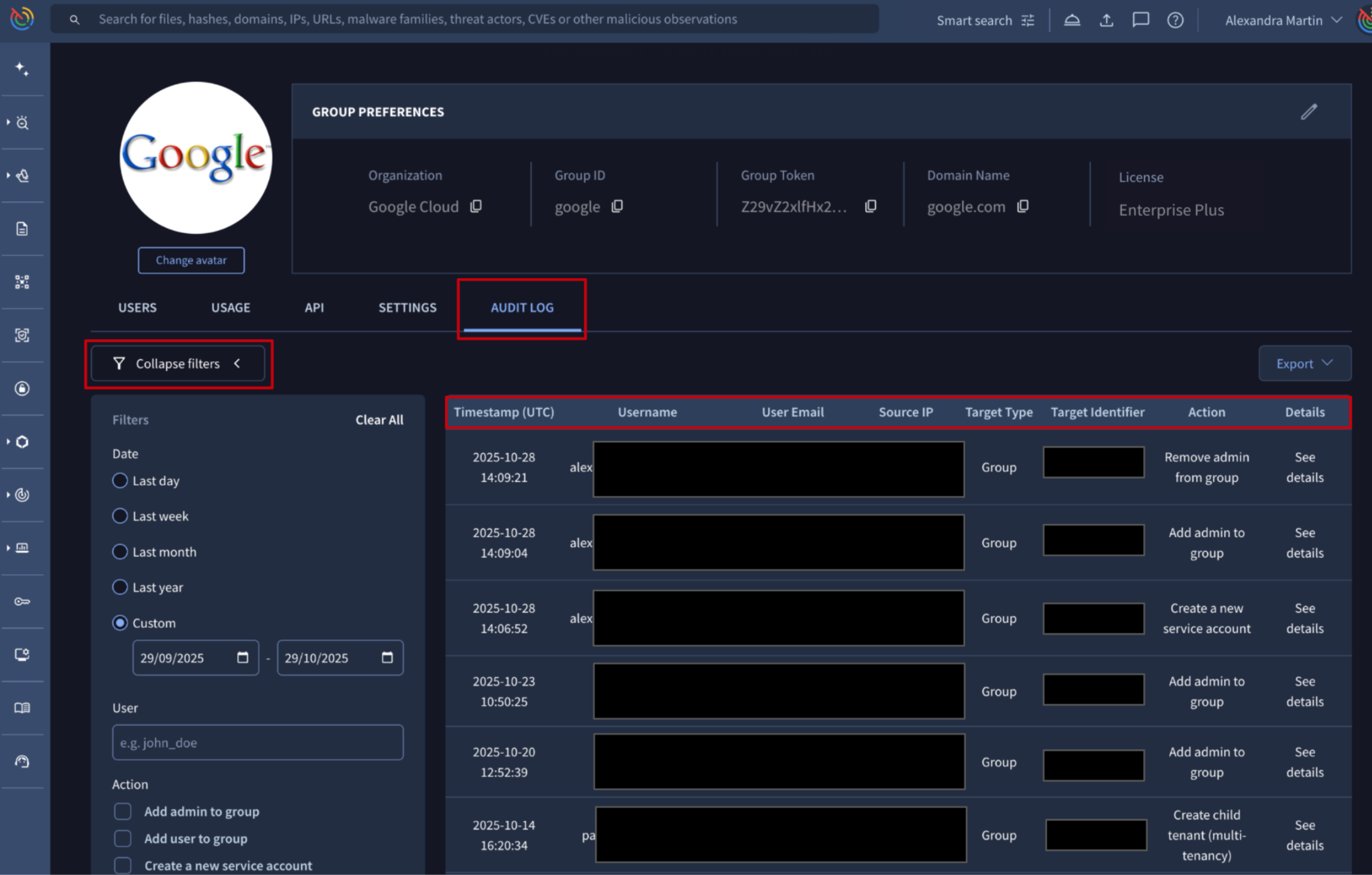Click the Change avatar button
The image size is (1372, 875).
(x=191, y=260)
